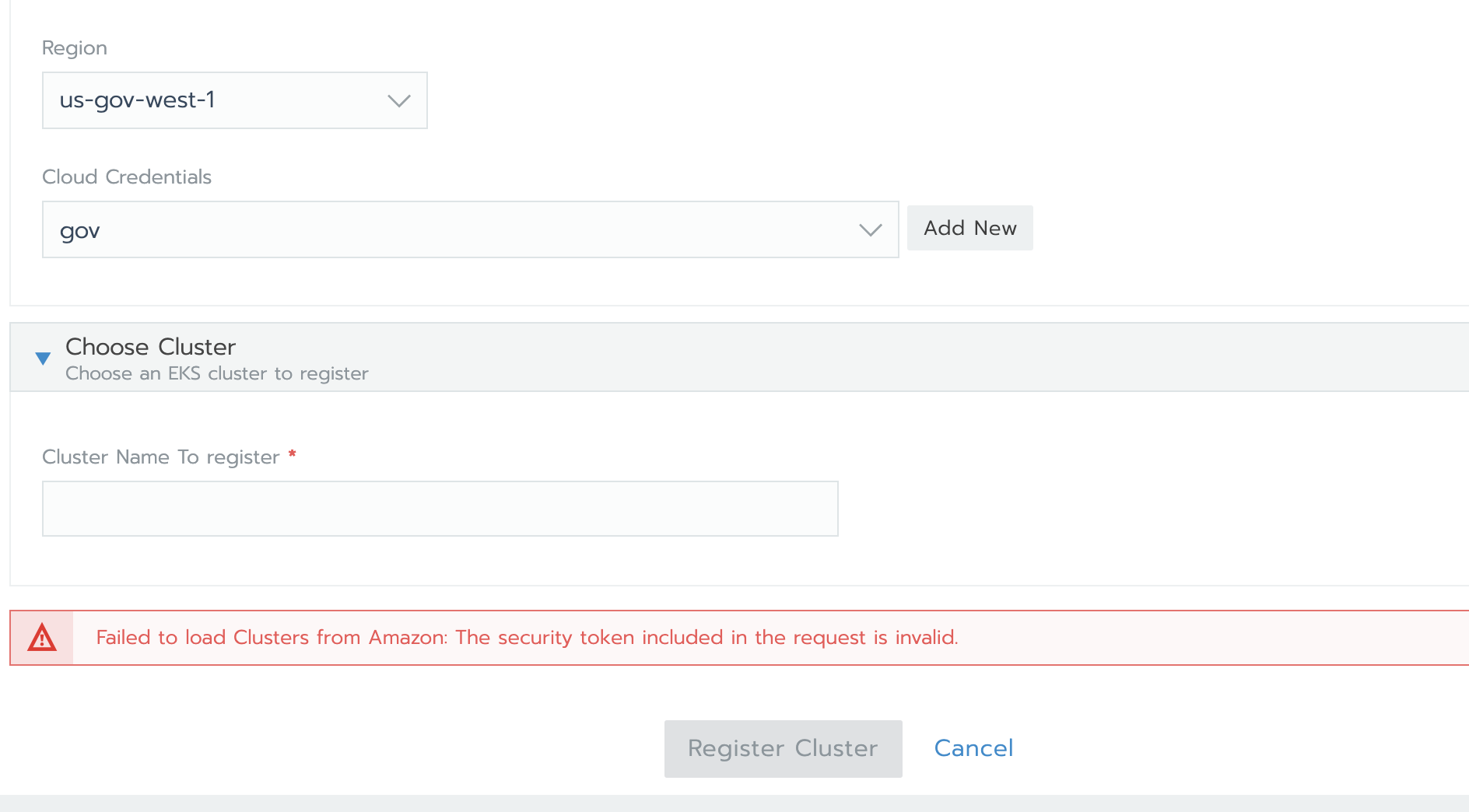Click inside the Cluster Name To register field
Viewport: 1469px width, 812px height.
[440, 508]
